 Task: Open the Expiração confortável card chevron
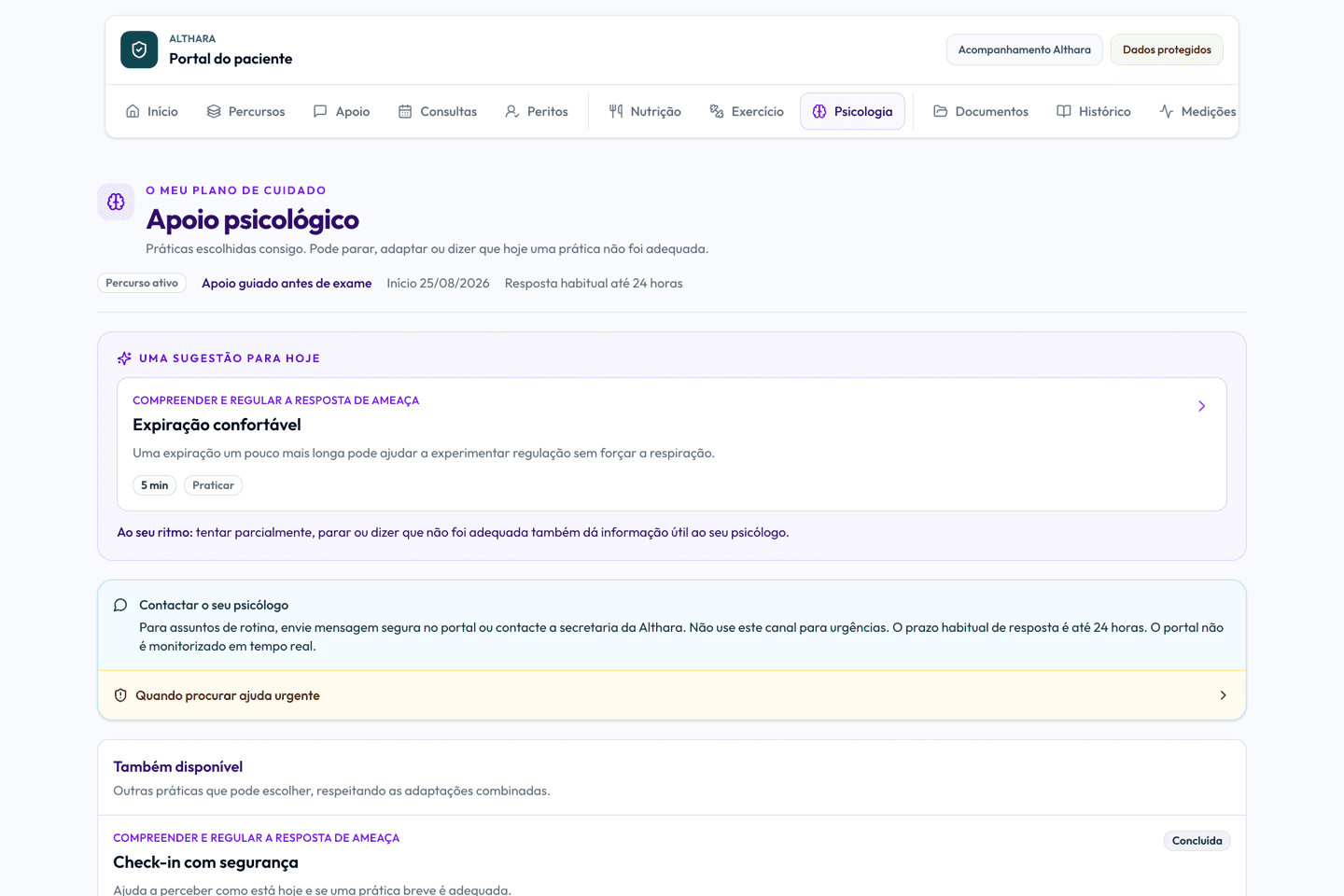1202,406
